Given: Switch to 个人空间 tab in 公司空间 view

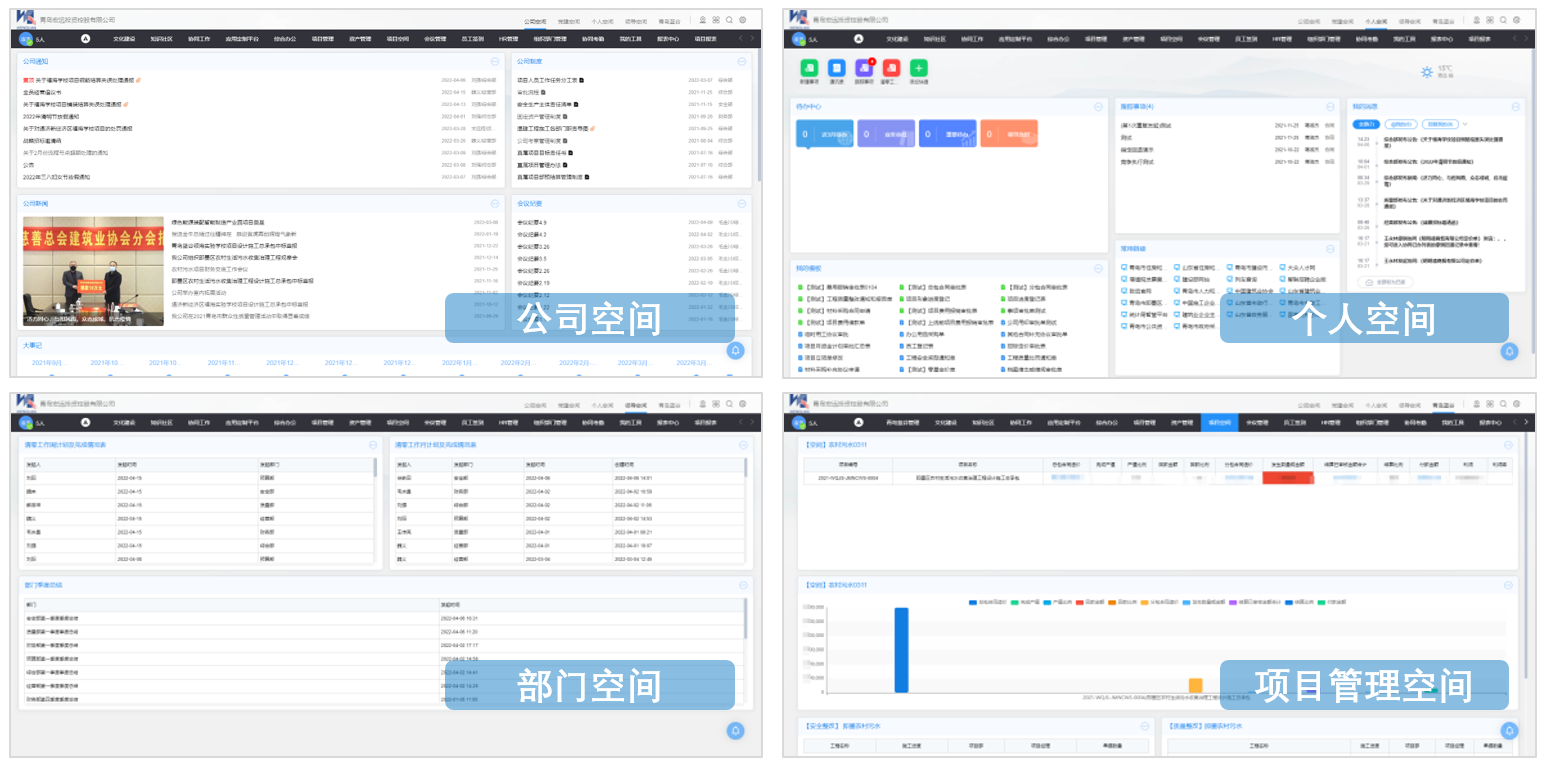Looking at the screenshot, I should click(602, 20).
